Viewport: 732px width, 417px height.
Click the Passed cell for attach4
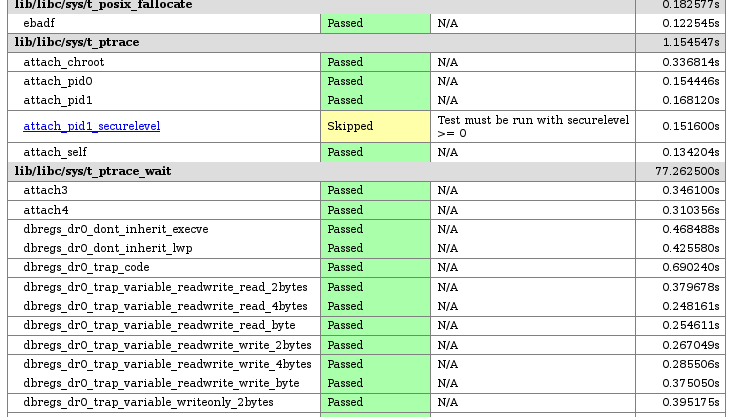tap(375, 210)
